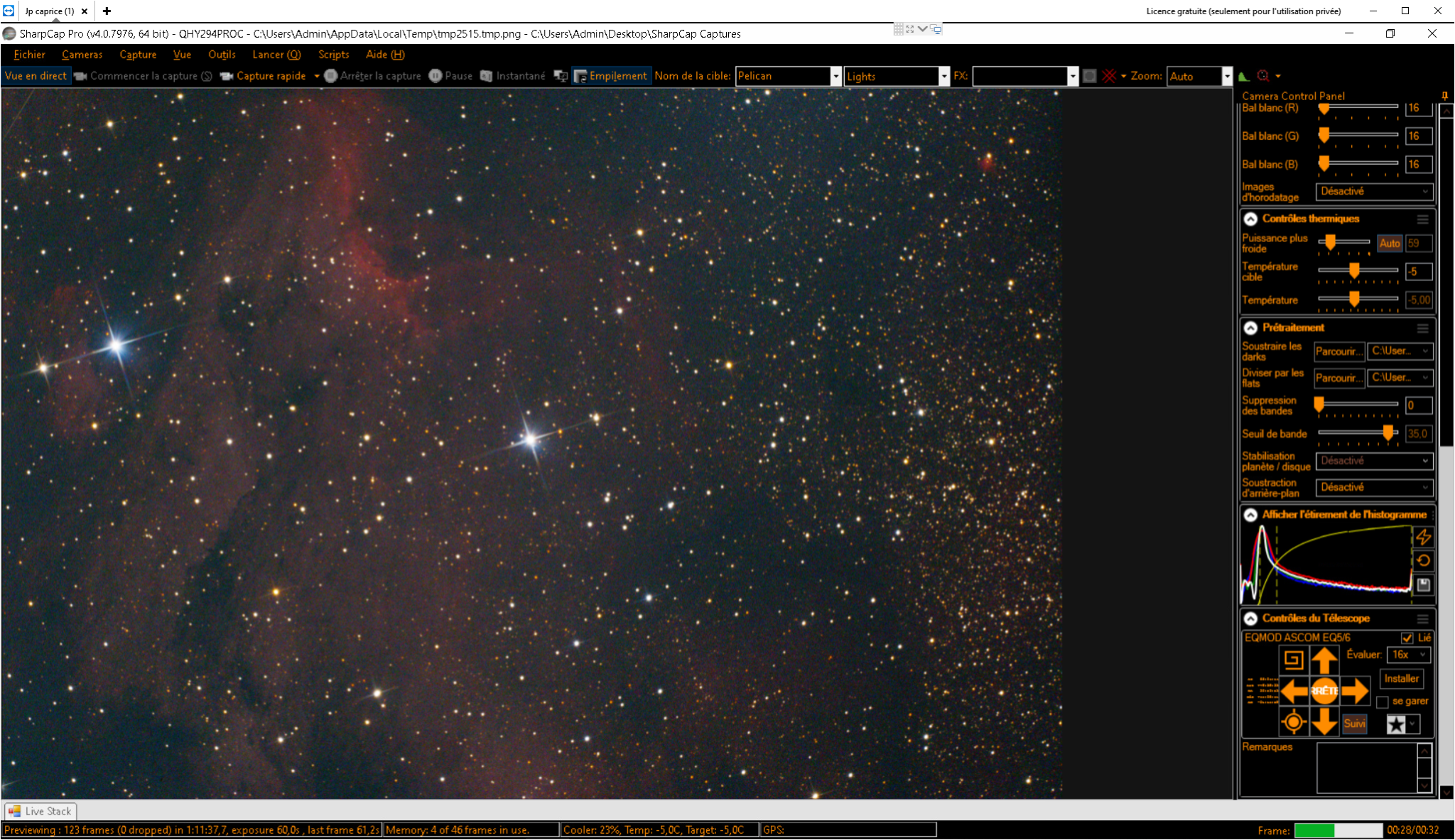Click the Seuil de bande slider
Screen dimensions: 1455x840
pyautogui.click(x=1358, y=433)
